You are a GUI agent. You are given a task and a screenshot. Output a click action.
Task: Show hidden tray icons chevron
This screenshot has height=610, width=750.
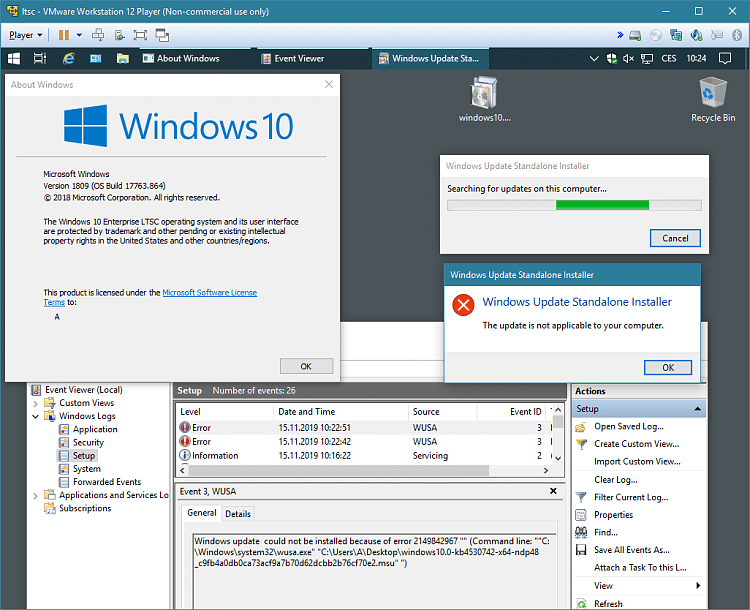(x=594, y=58)
